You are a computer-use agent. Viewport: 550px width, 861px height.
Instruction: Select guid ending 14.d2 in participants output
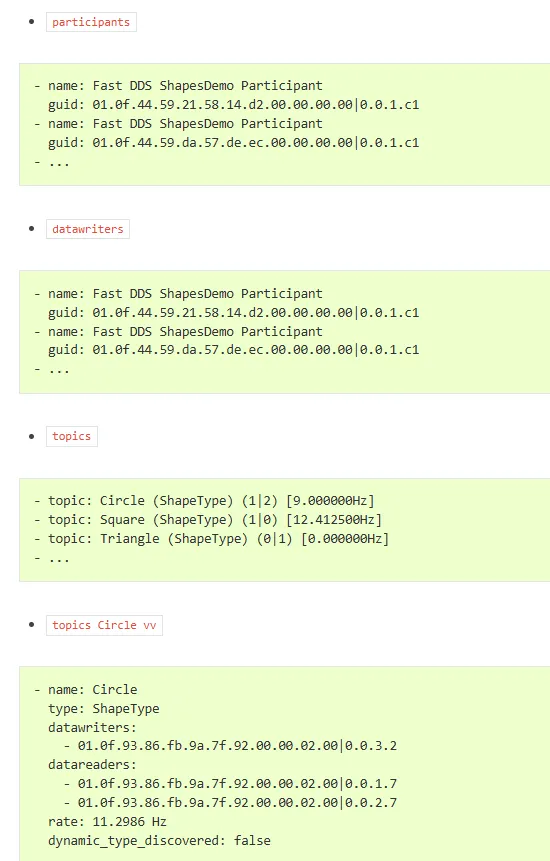(x=256, y=104)
